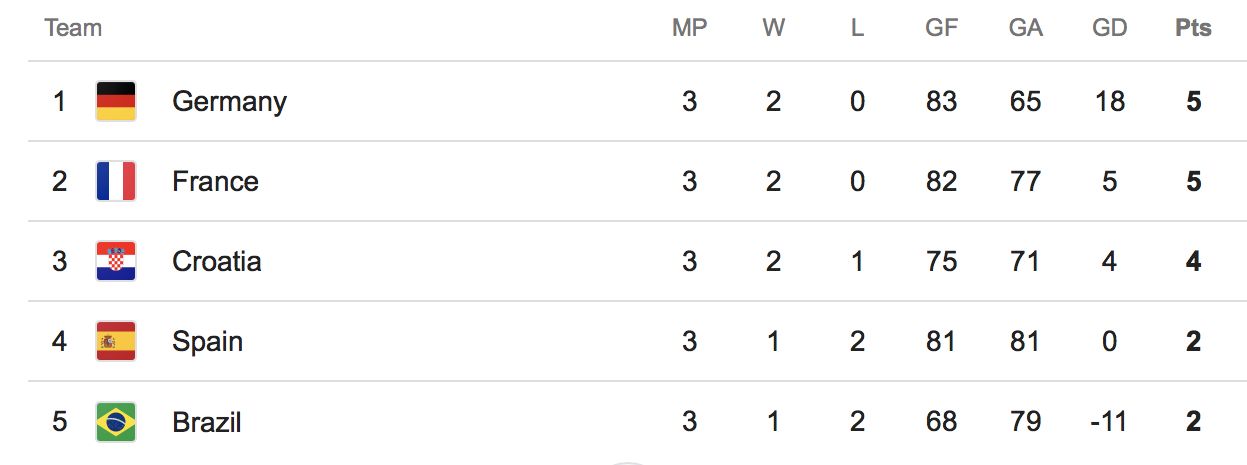Viewport: 1247px width, 465px height.
Task: Open the France team link
Action: click(x=215, y=182)
